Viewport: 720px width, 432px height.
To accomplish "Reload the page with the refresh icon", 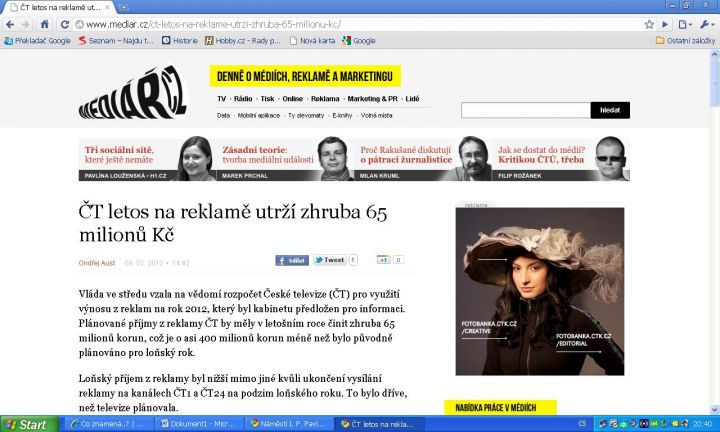I will [65, 24].
